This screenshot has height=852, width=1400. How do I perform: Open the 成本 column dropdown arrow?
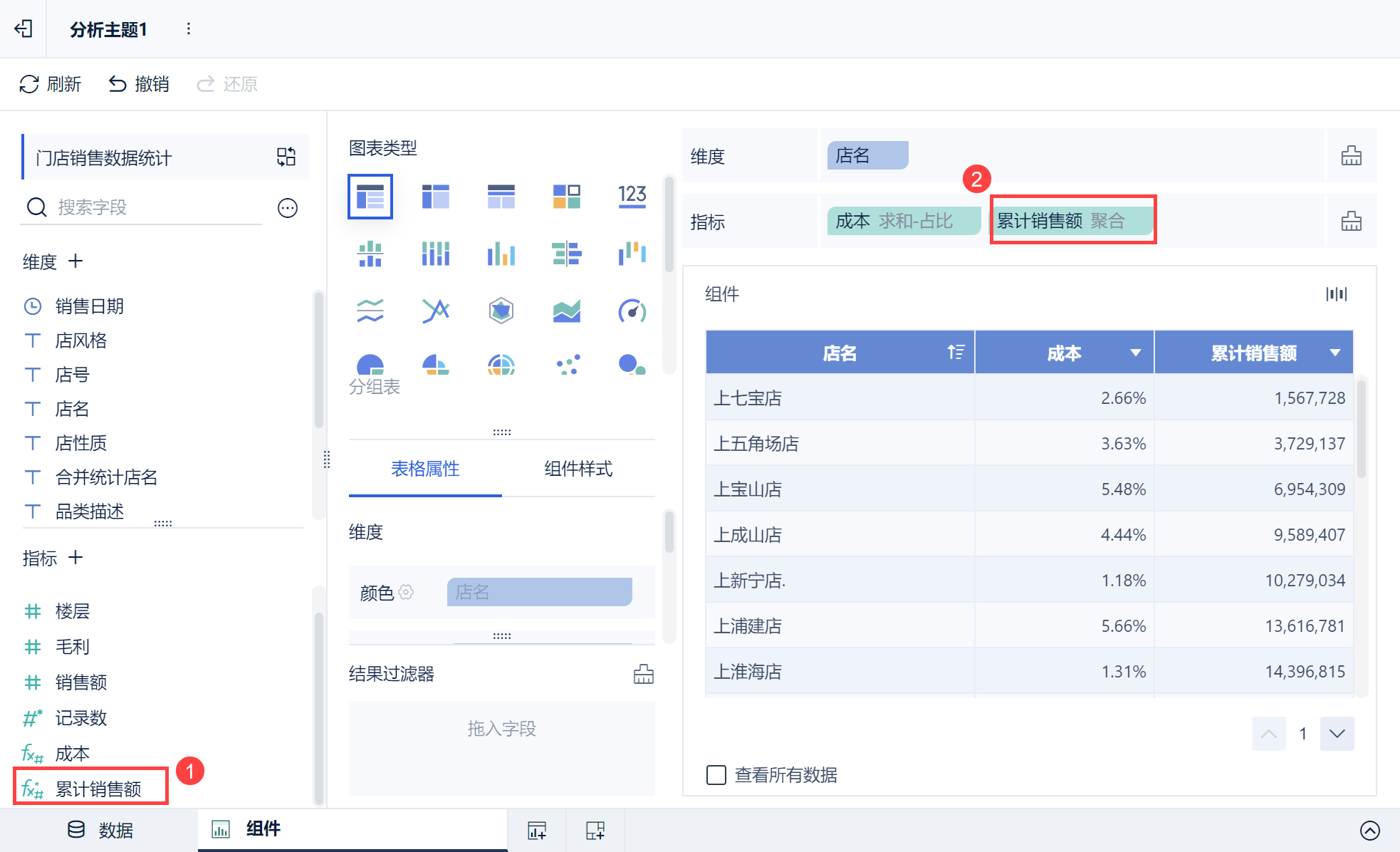point(1136,353)
